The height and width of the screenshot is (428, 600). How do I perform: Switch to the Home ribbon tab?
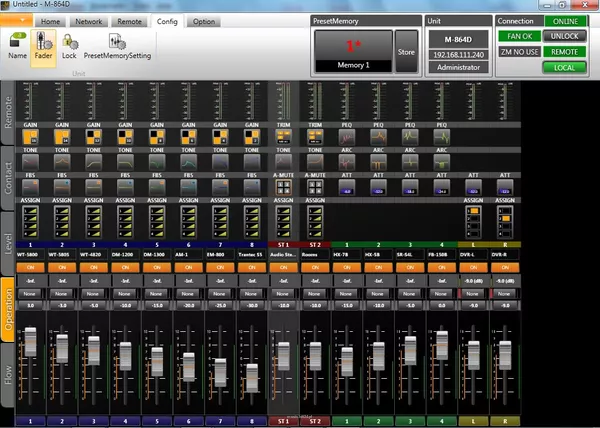pos(51,21)
